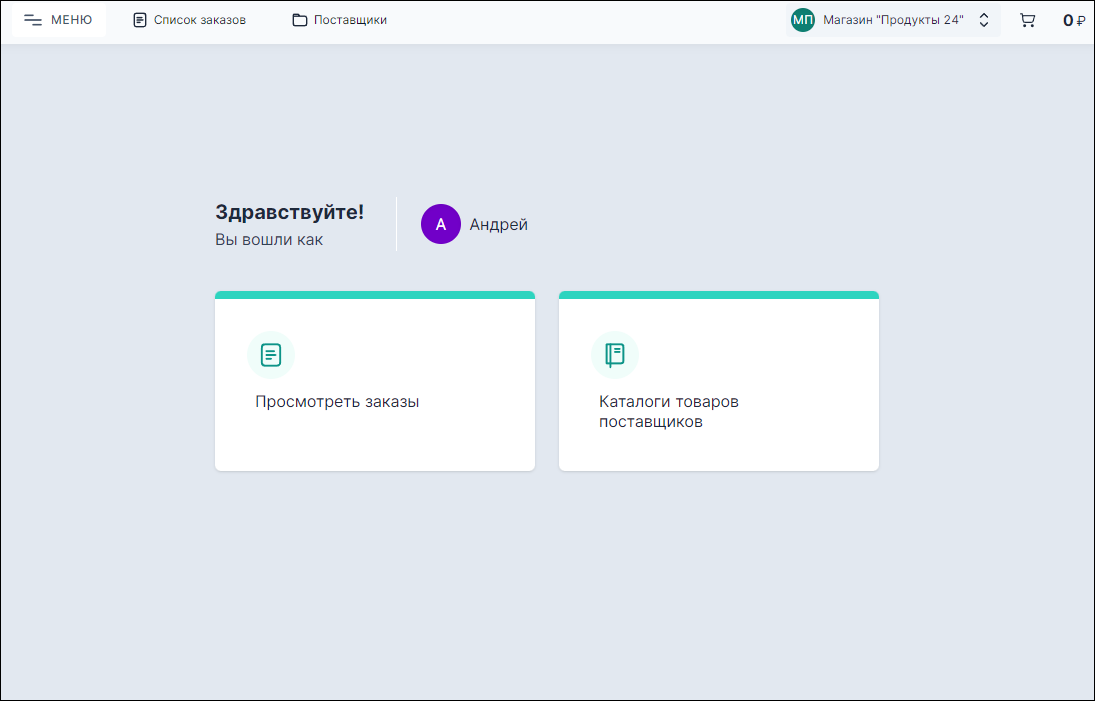Click the book icon on Каталоги товаров card
Viewport: 1095px width, 701px height.
(x=614, y=354)
